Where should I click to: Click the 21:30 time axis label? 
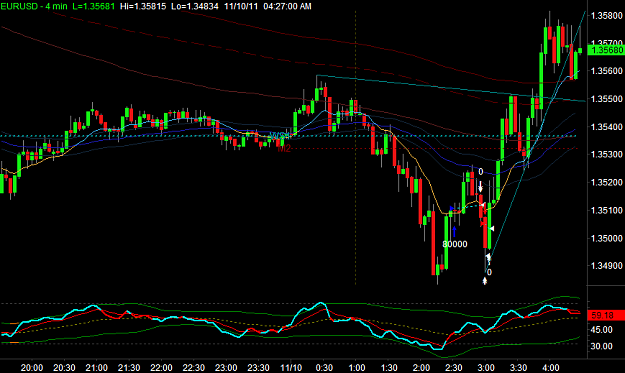[x=129, y=367]
